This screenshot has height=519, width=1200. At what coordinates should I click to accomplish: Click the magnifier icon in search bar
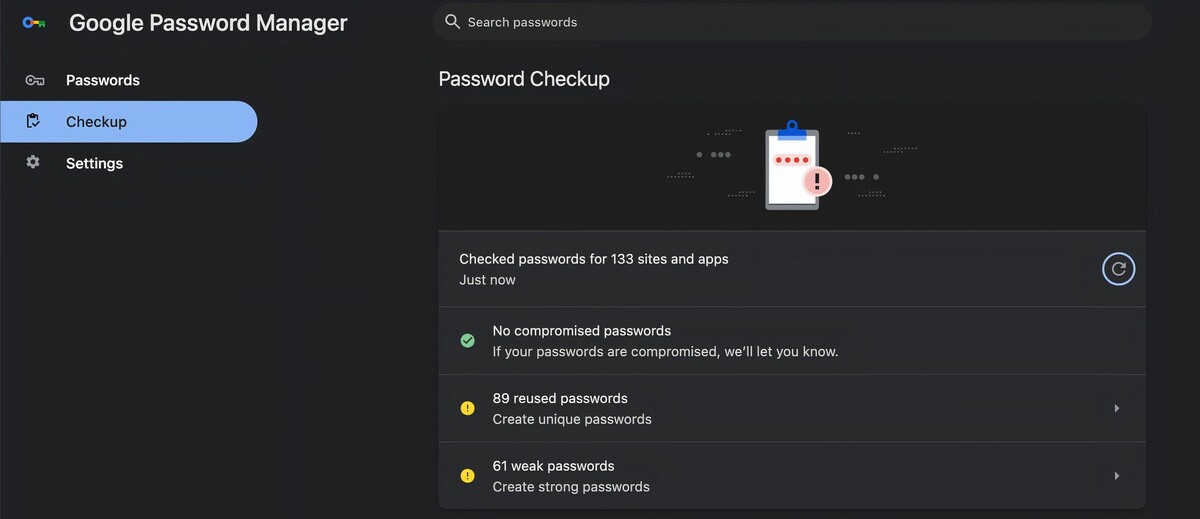click(453, 22)
